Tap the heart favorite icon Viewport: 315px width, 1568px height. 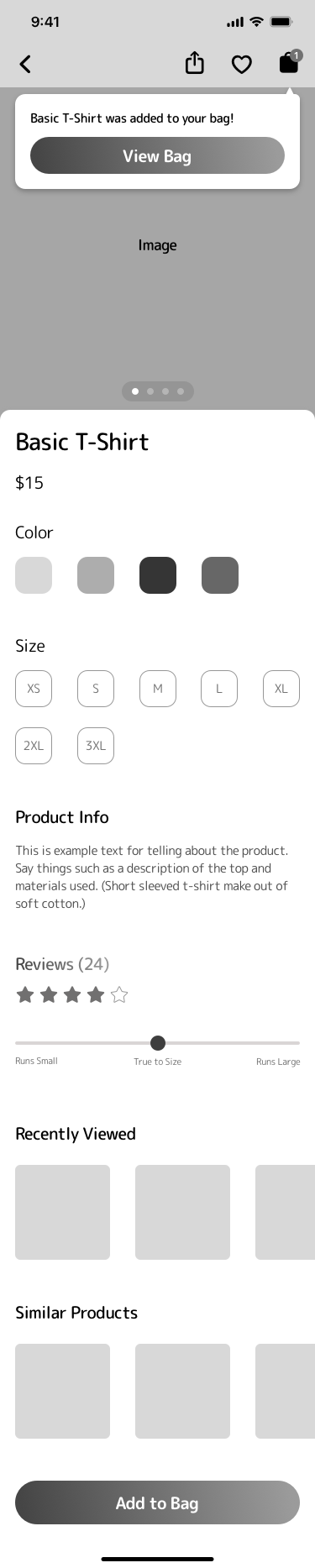click(x=242, y=65)
